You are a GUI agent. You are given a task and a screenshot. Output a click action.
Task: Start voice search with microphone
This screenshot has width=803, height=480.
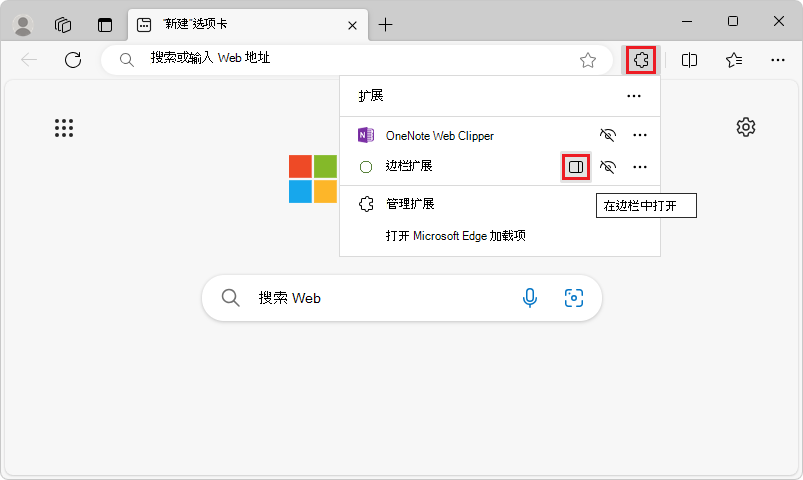coord(530,298)
